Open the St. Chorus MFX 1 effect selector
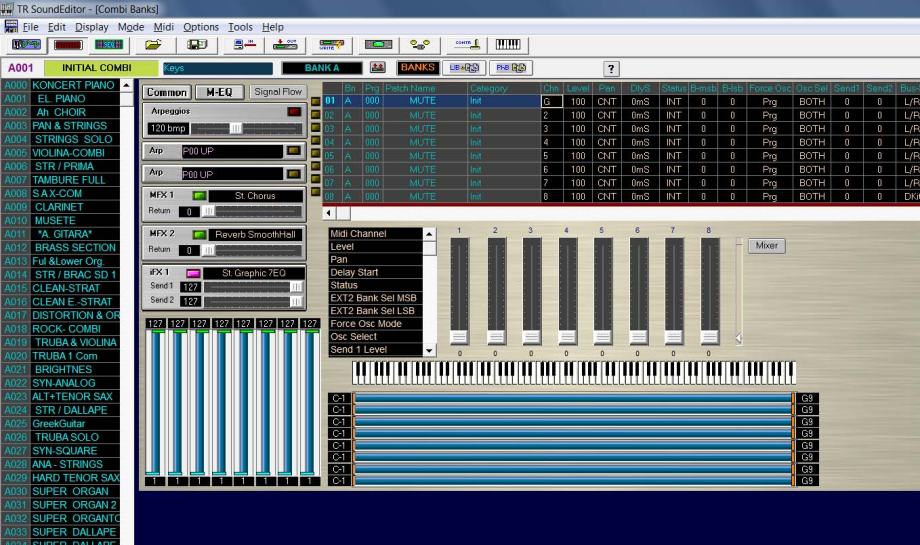The image size is (920, 545). click(x=254, y=194)
